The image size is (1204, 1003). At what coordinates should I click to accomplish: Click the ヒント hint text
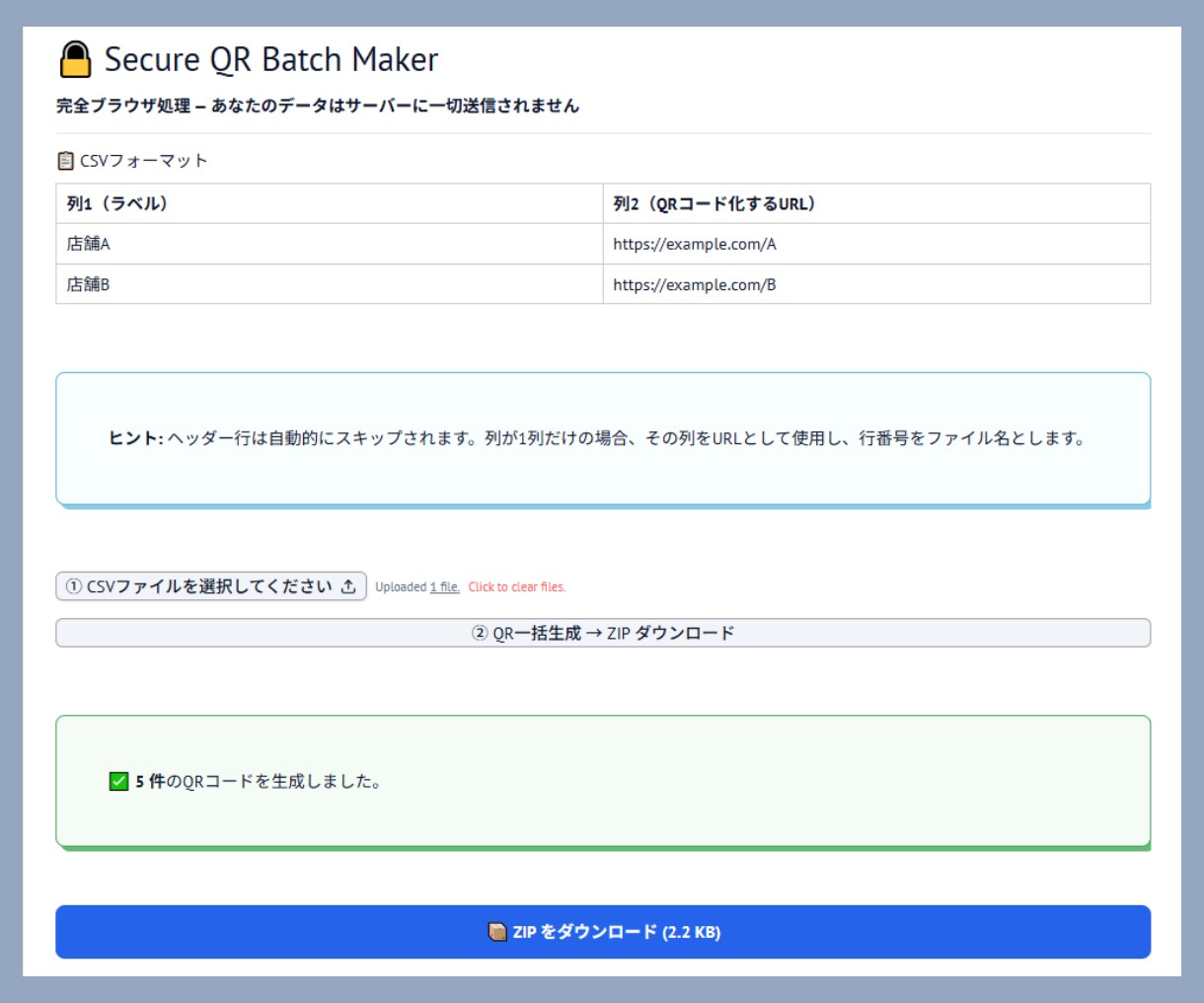(597, 438)
